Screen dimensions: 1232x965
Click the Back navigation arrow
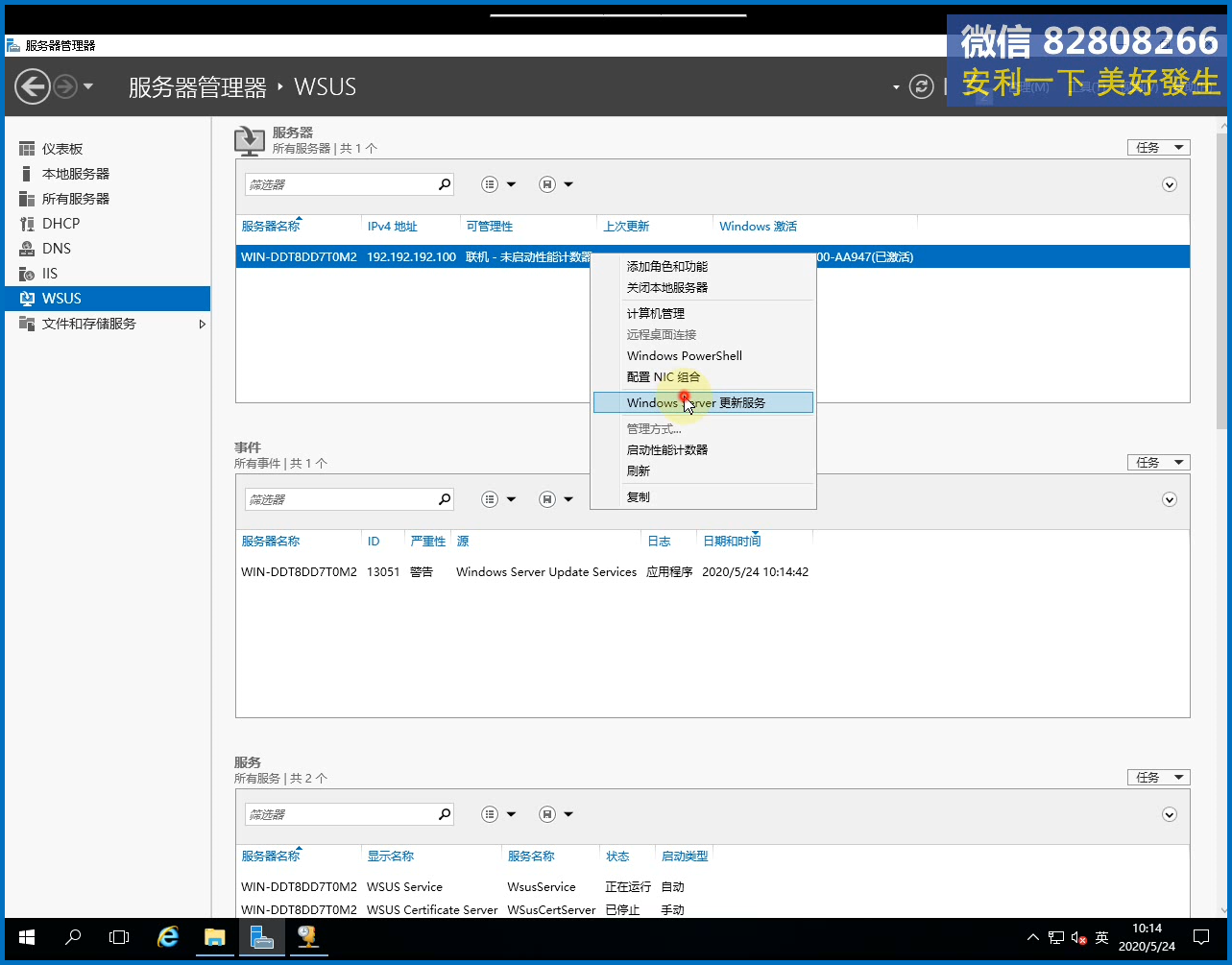coord(33,87)
